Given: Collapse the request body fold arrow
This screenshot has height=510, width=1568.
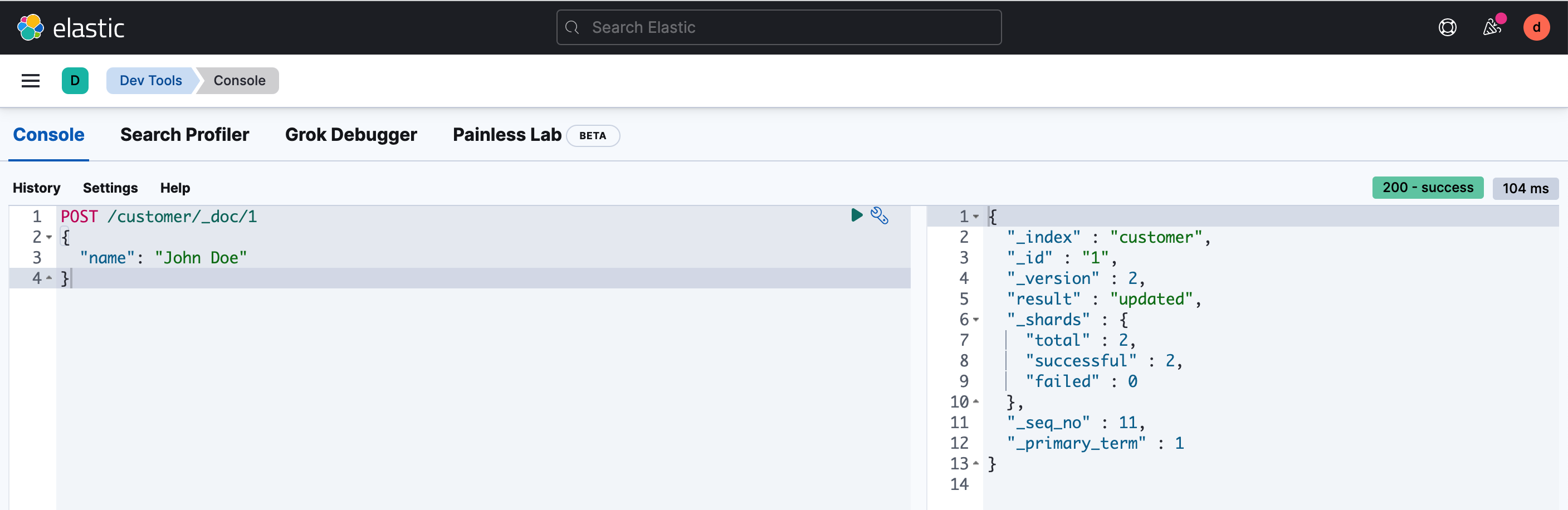Looking at the screenshot, I should pos(50,237).
